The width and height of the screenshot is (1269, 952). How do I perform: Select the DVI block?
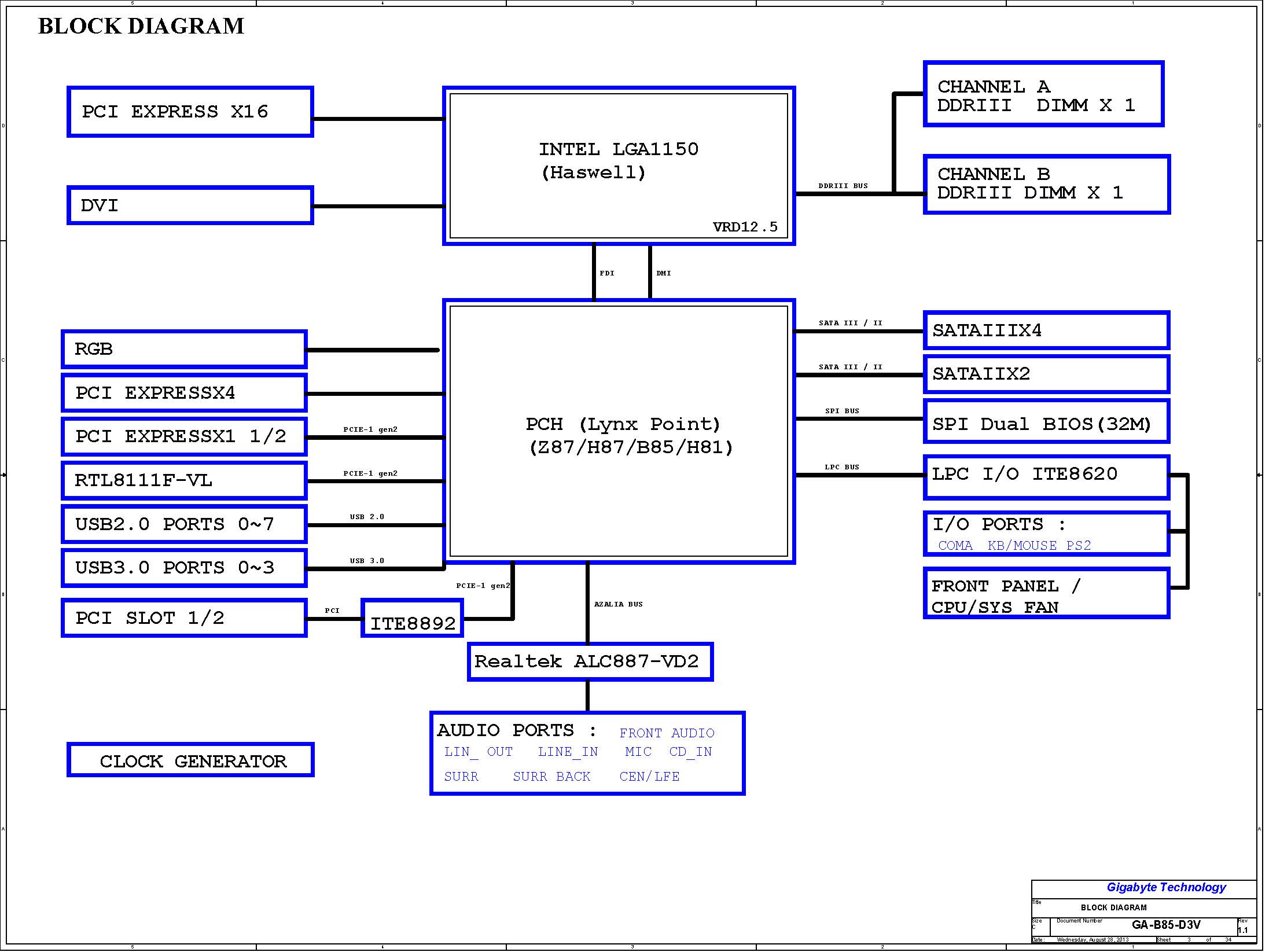pos(190,205)
